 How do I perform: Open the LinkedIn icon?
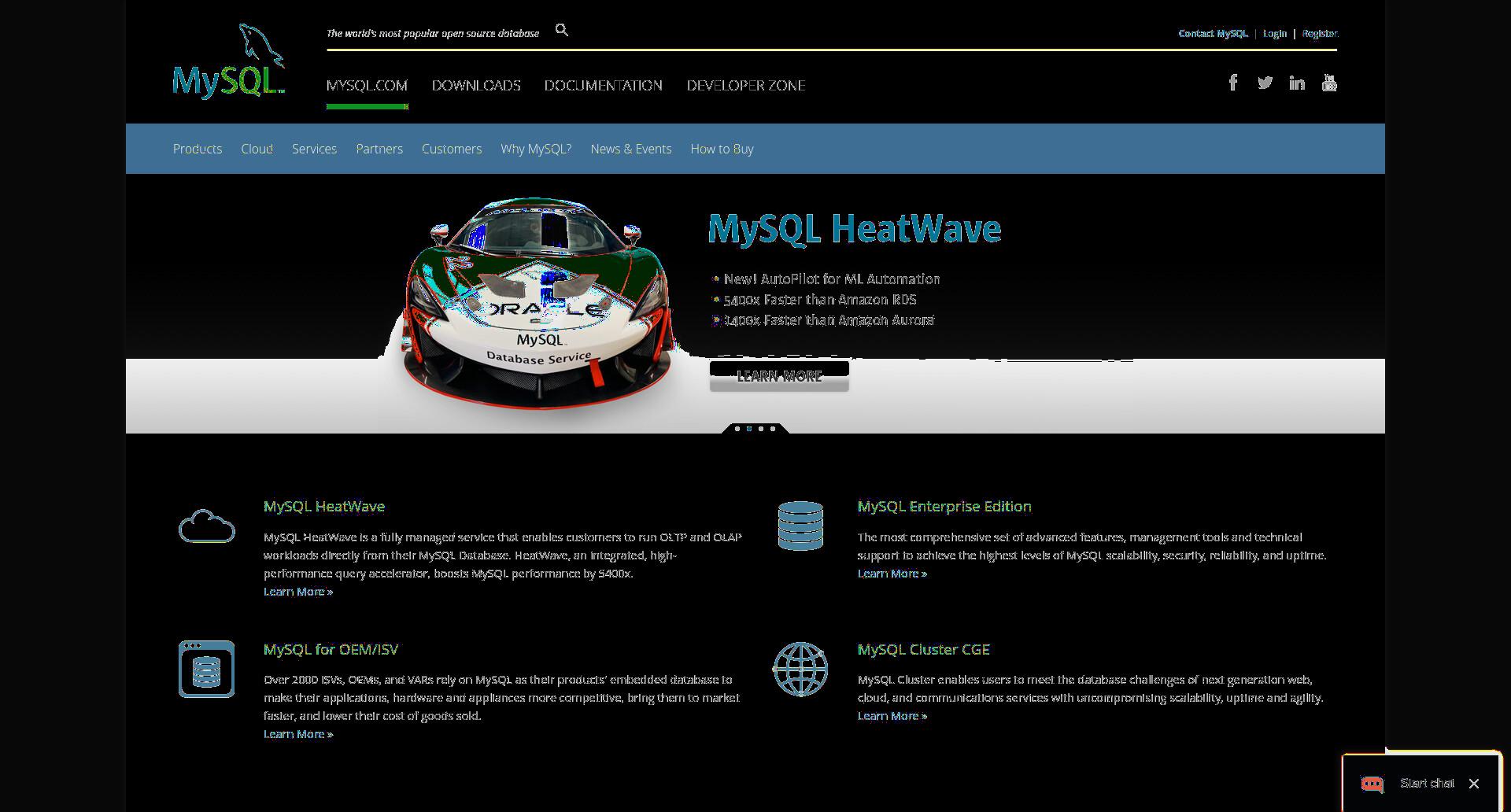click(1297, 83)
